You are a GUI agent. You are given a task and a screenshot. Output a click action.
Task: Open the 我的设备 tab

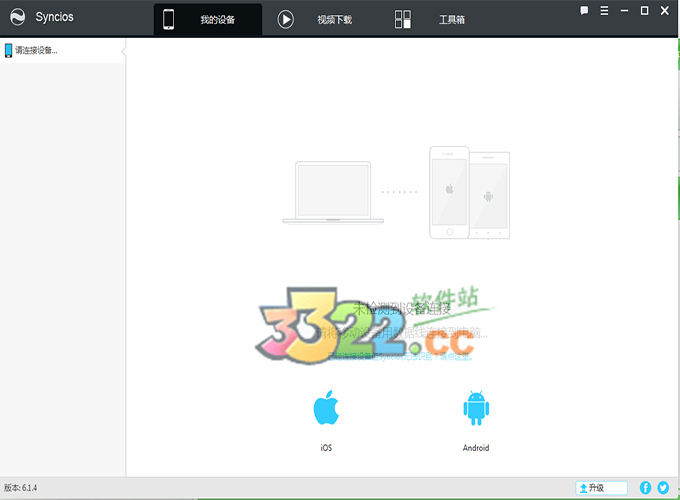coord(208,19)
